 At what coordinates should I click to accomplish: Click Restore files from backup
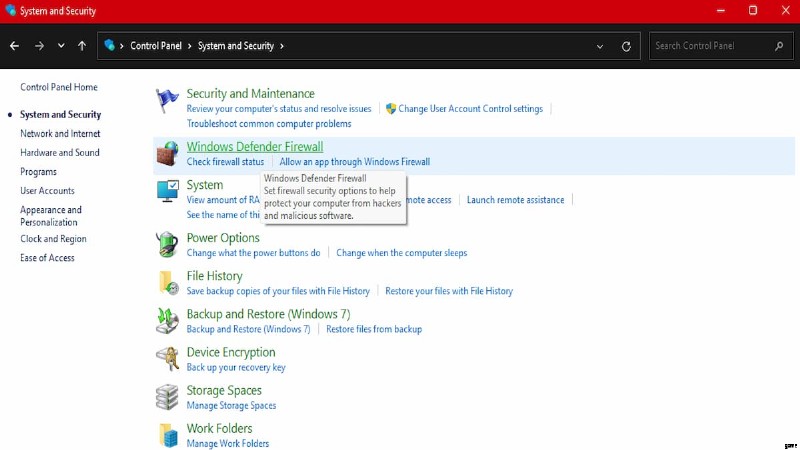374,330
